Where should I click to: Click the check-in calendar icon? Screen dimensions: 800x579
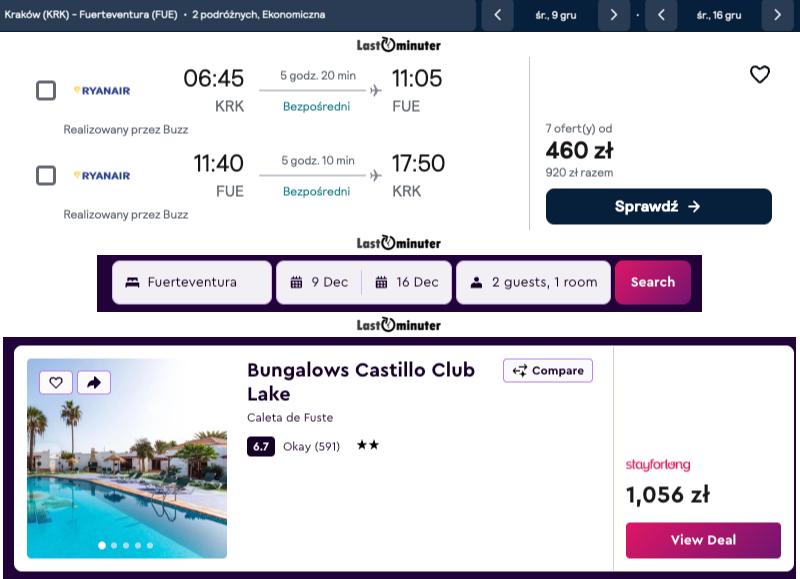pyautogui.click(x=296, y=282)
